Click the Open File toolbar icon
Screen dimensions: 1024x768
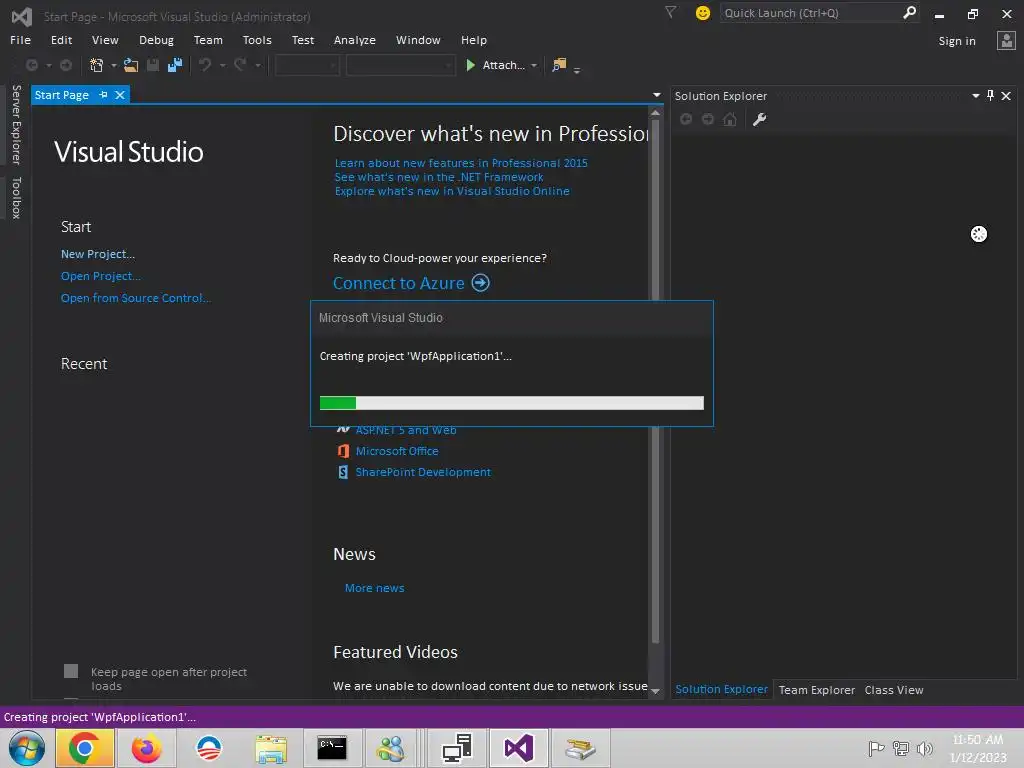[x=131, y=65]
